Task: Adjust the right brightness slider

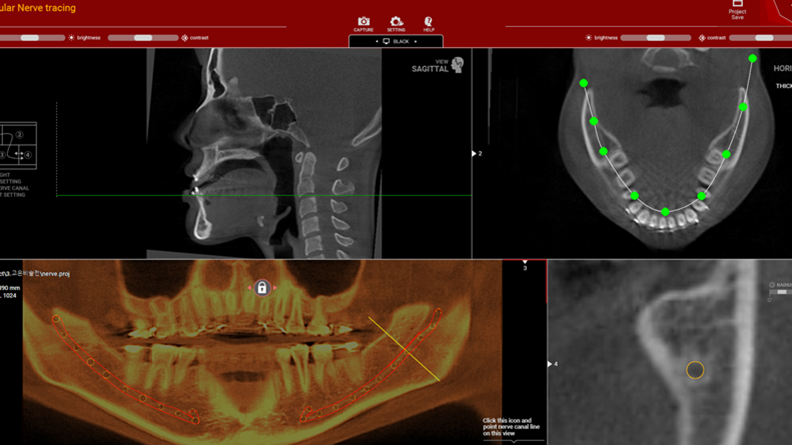Action: tap(655, 38)
